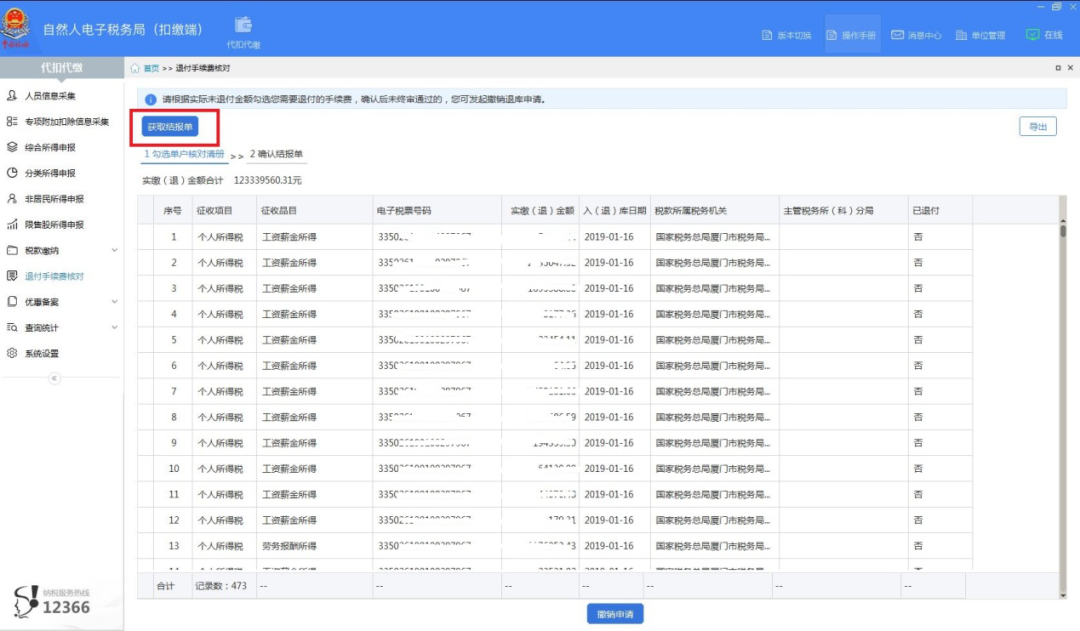Click the tax bureau emblem logo

click(16, 28)
